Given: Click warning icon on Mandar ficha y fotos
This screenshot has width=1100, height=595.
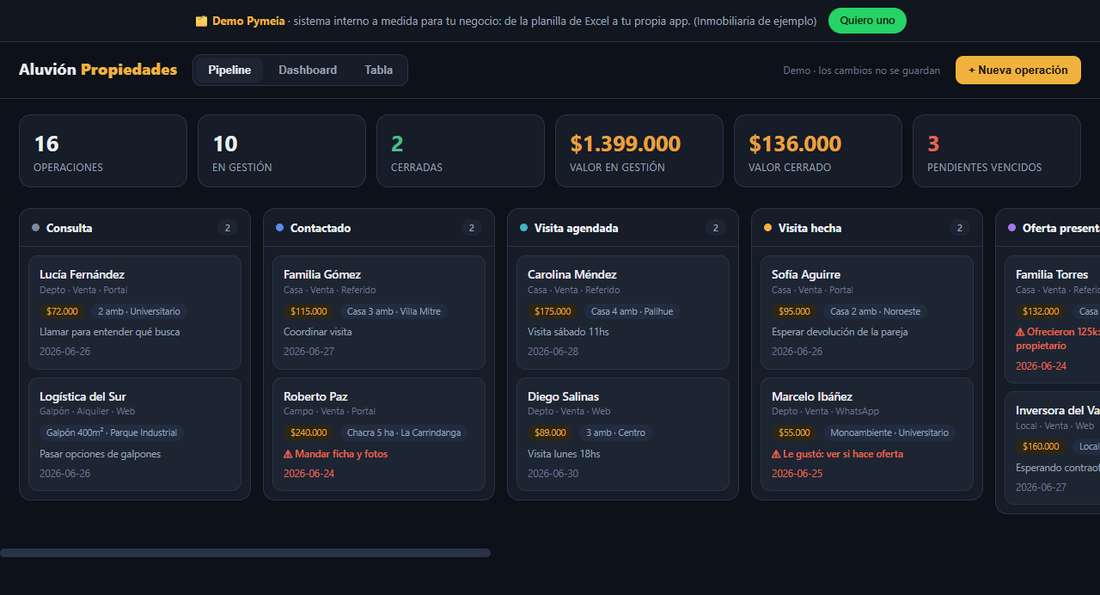Looking at the screenshot, I should point(288,454).
